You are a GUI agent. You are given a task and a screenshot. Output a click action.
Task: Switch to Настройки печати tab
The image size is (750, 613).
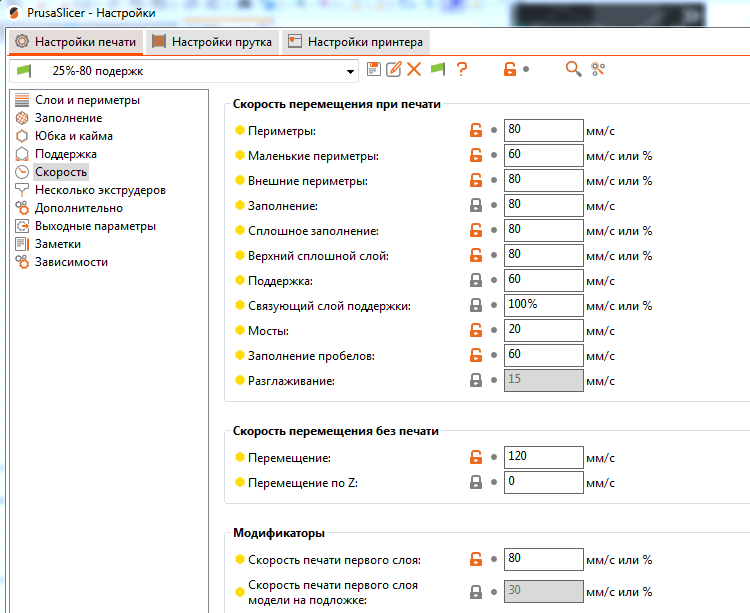click(76, 42)
